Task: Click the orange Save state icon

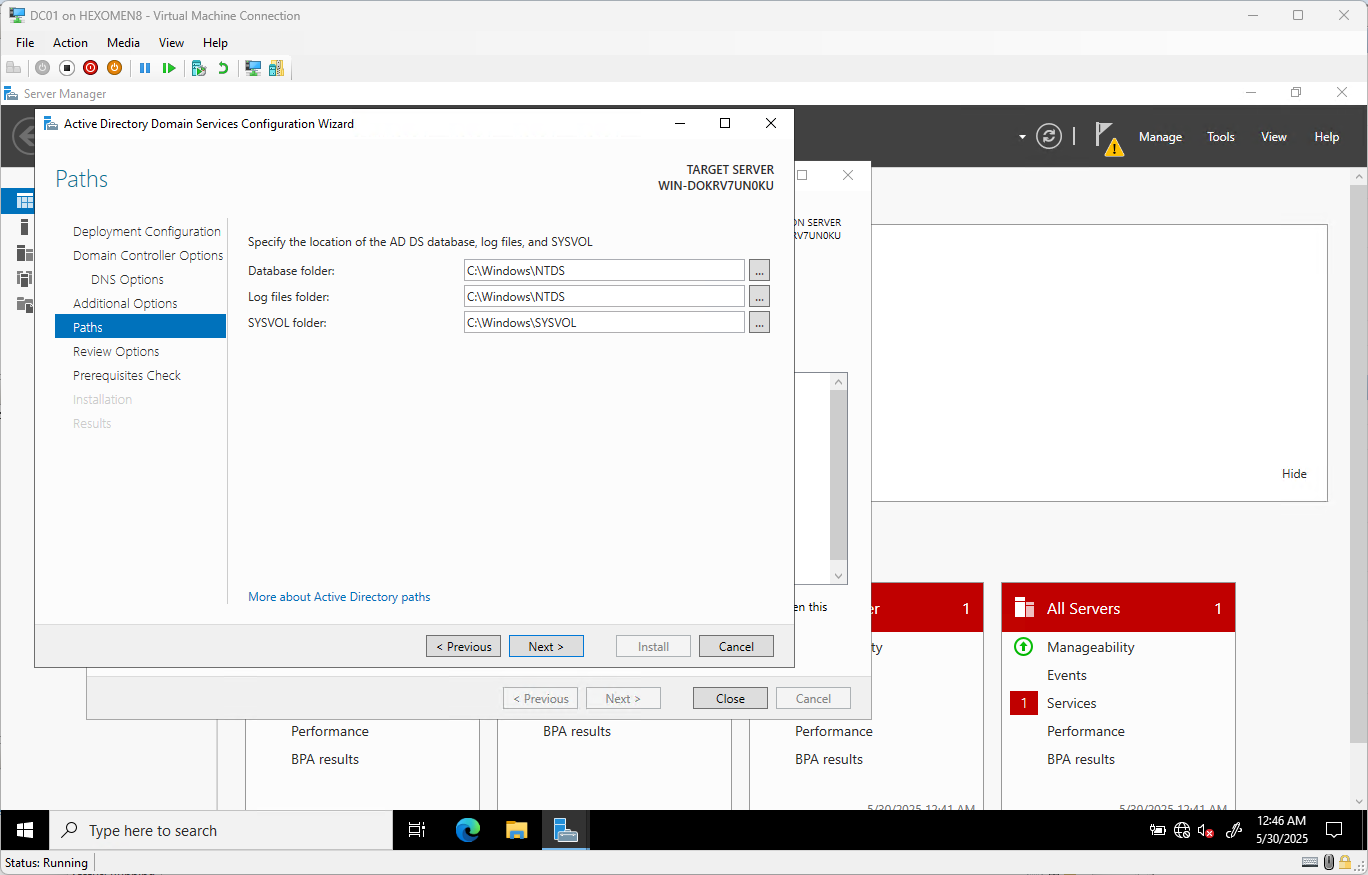Action: tap(114, 68)
